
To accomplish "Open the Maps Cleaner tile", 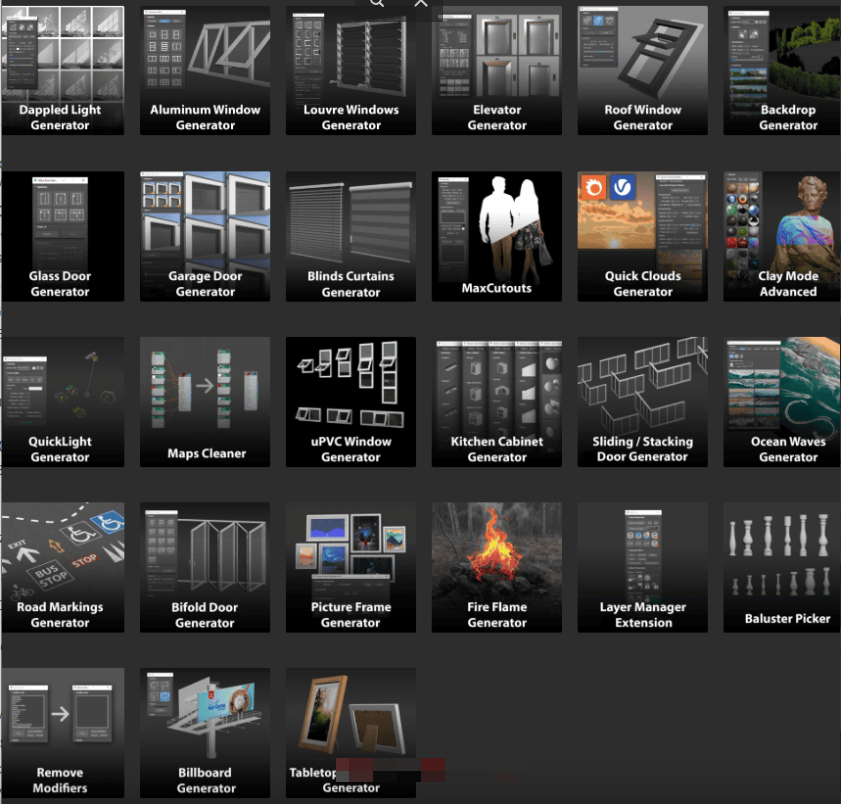I will click(205, 402).
